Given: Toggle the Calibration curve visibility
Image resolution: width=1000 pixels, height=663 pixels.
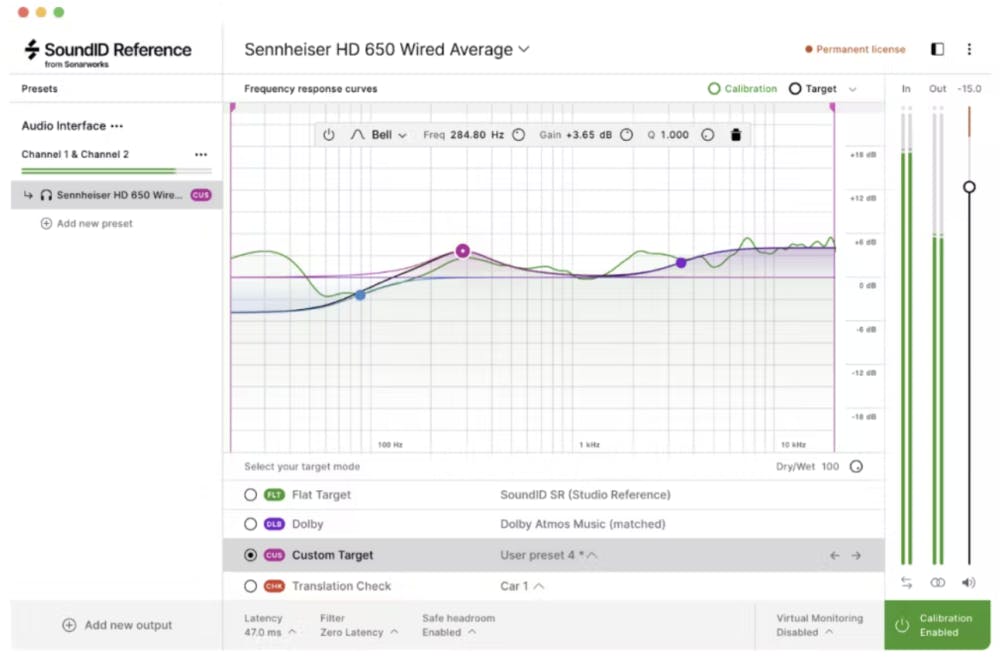Looking at the screenshot, I should click(742, 89).
